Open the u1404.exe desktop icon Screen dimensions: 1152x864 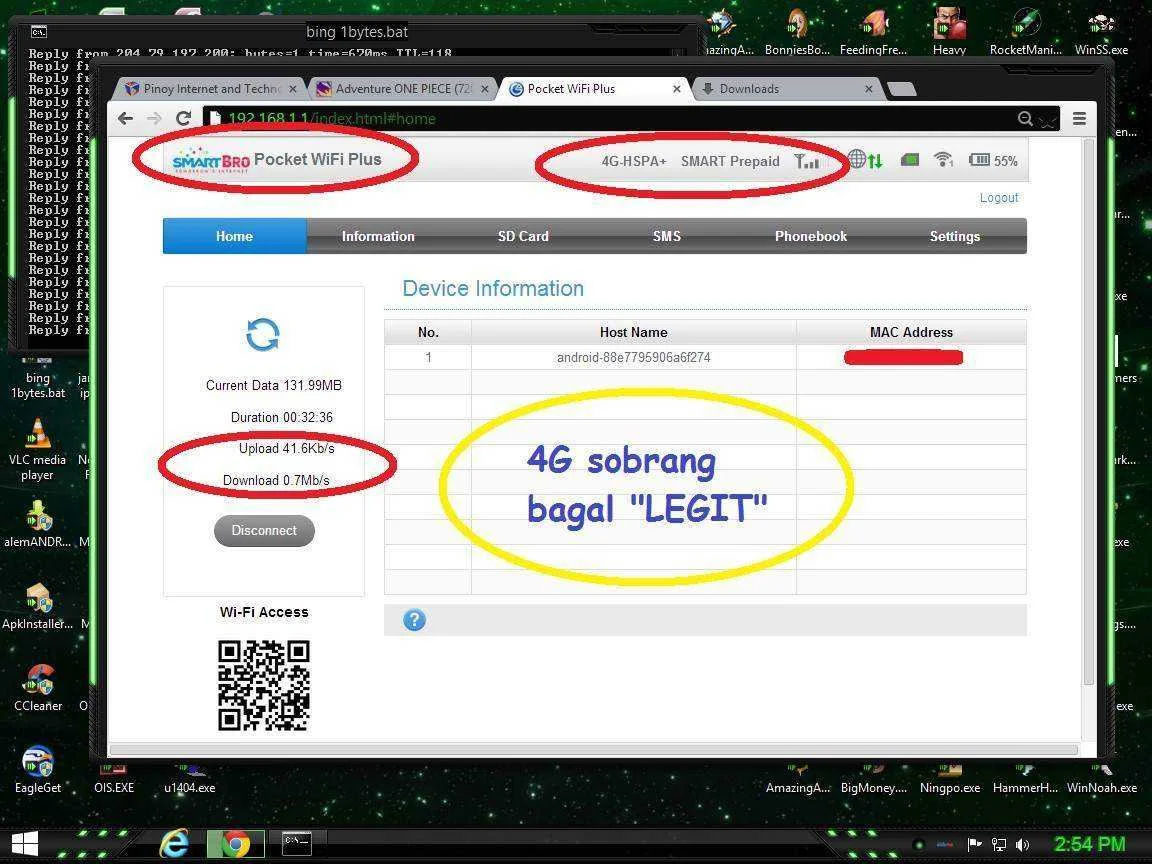click(190, 780)
